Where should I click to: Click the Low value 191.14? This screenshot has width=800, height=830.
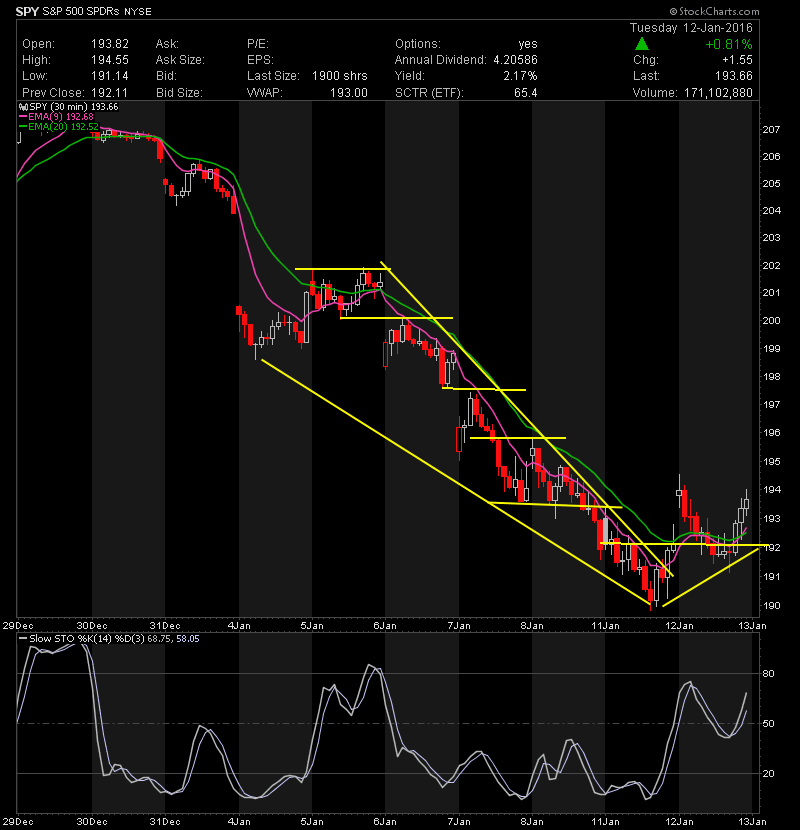[x=110, y=76]
